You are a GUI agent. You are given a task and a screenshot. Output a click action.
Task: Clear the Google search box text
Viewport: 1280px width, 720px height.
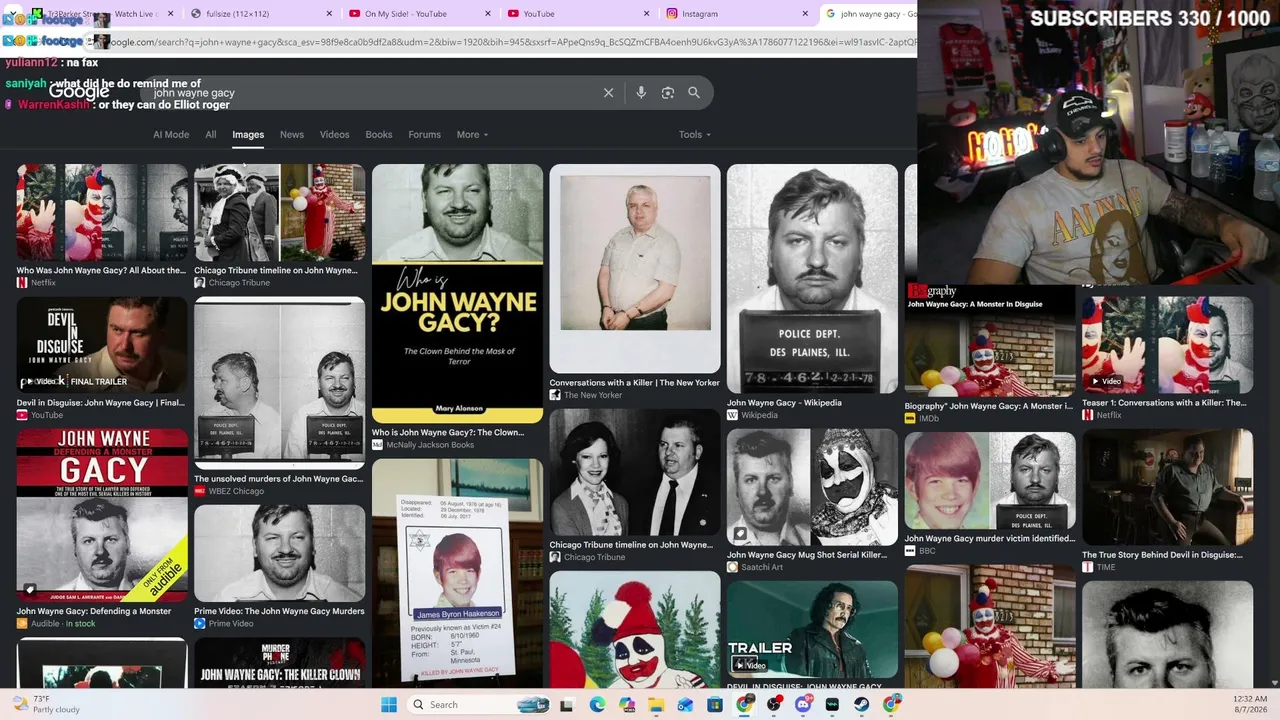coord(608,93)
